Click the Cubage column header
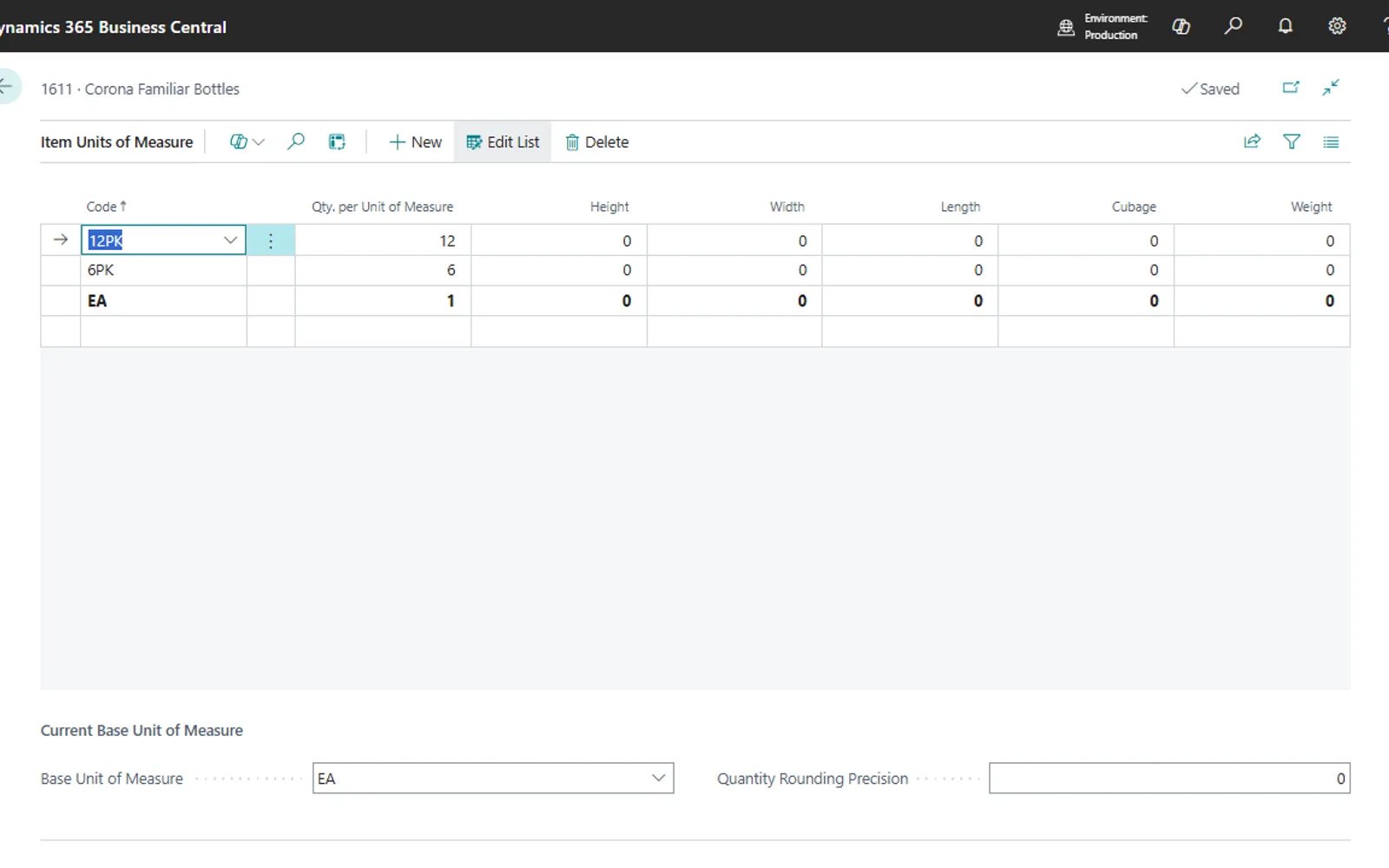 pyautogui.click(x=1134, y=207)
